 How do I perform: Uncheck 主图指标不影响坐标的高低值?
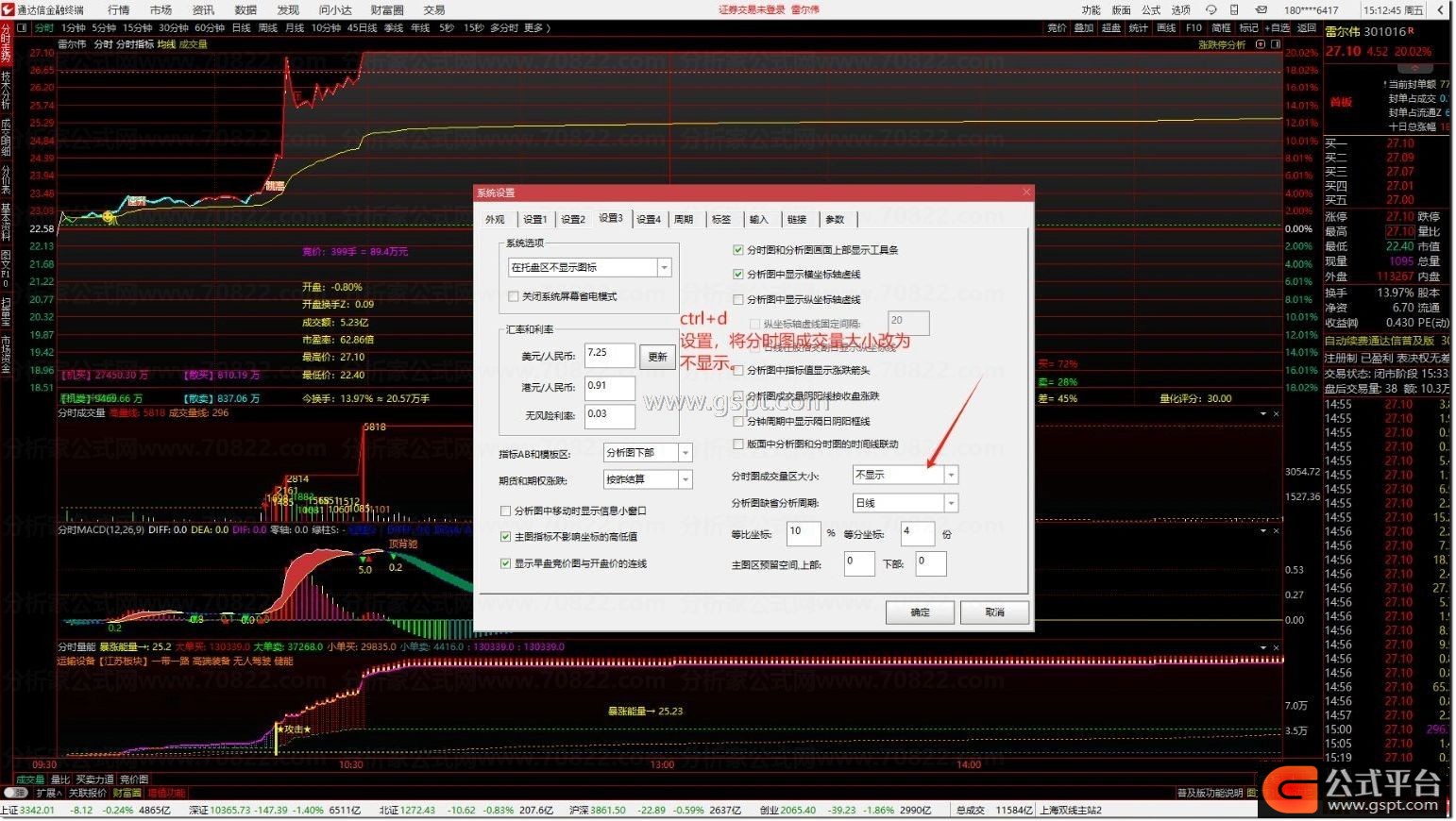(505, 536)
